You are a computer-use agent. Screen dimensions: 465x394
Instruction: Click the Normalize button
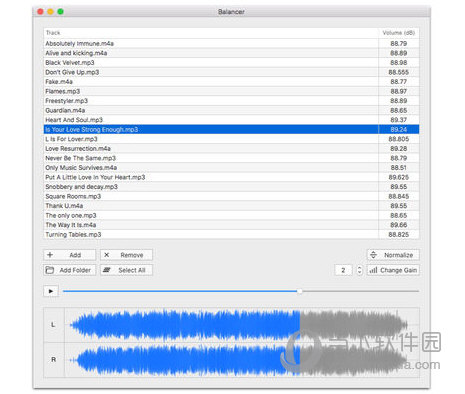pos(393,255)
